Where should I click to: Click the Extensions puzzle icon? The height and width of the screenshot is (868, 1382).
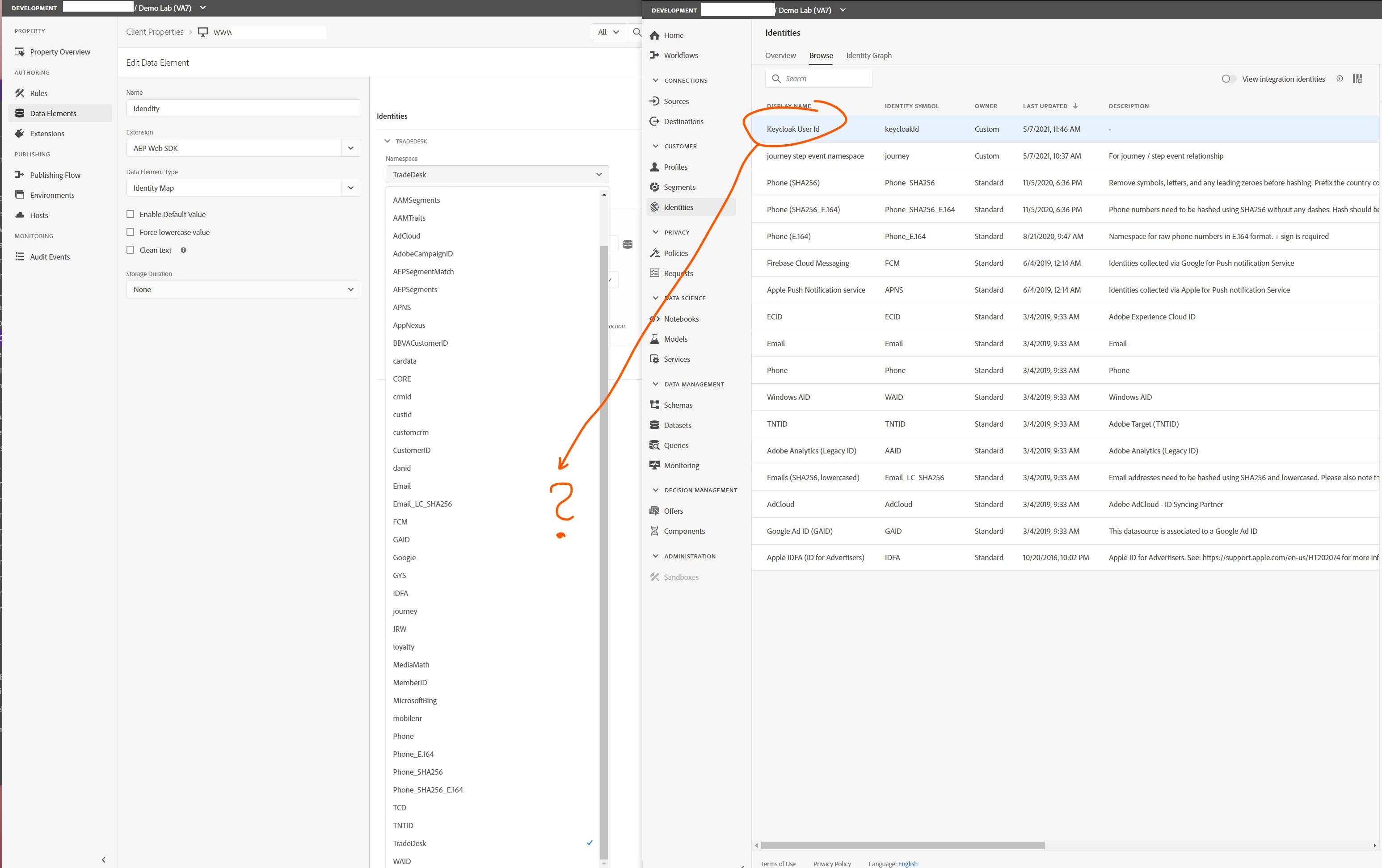(20, 133)
